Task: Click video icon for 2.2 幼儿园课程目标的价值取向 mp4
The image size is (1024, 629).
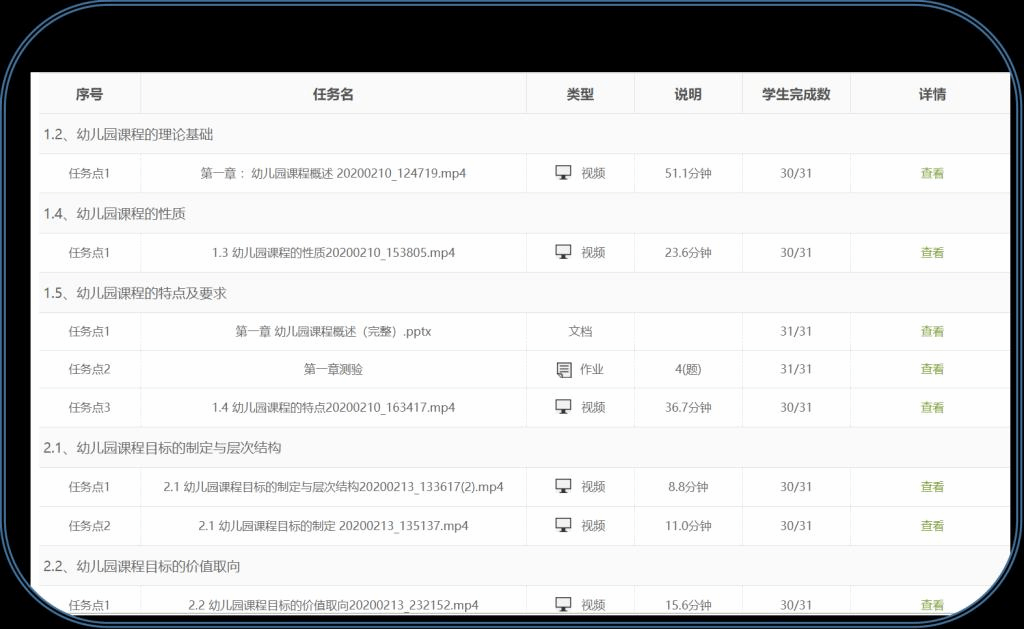Action: click(563, 605)
